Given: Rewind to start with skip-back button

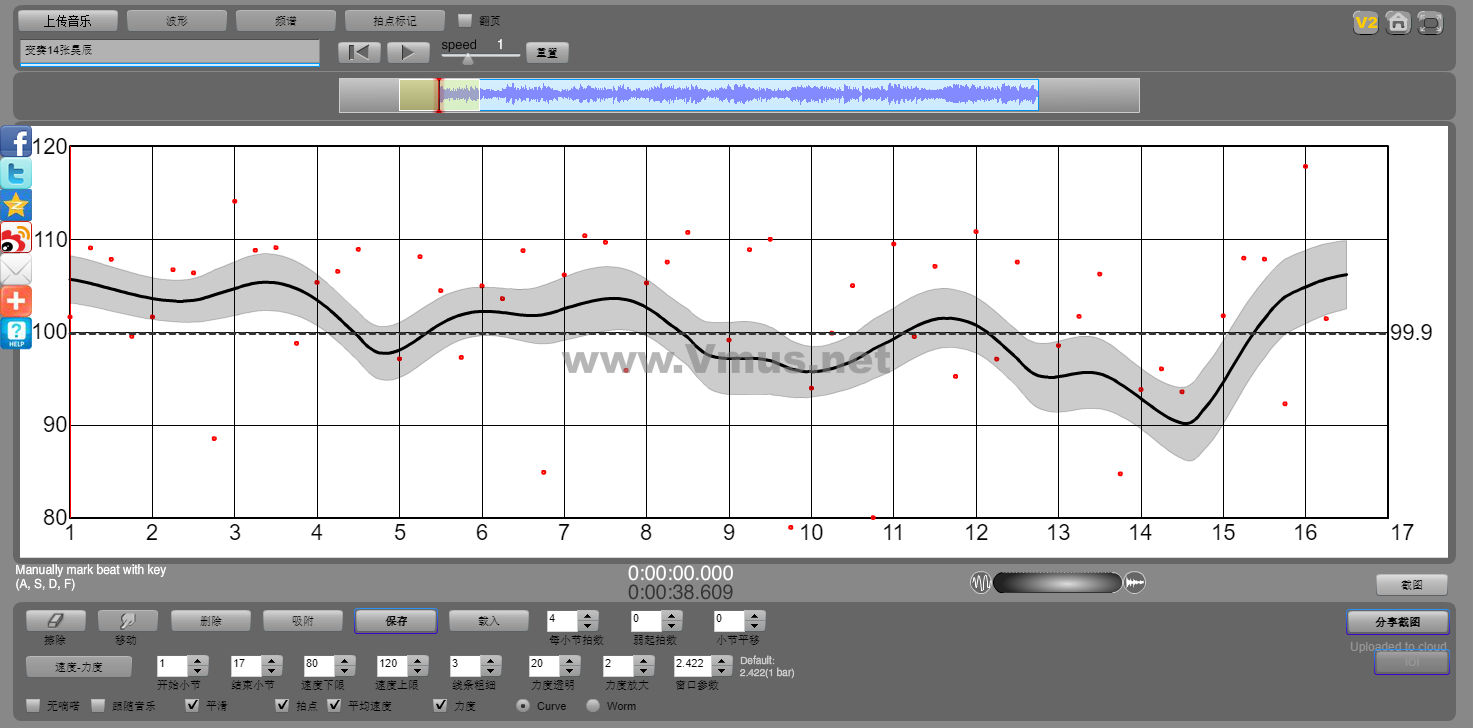Looking at the screenshot, I should (360, 52).
